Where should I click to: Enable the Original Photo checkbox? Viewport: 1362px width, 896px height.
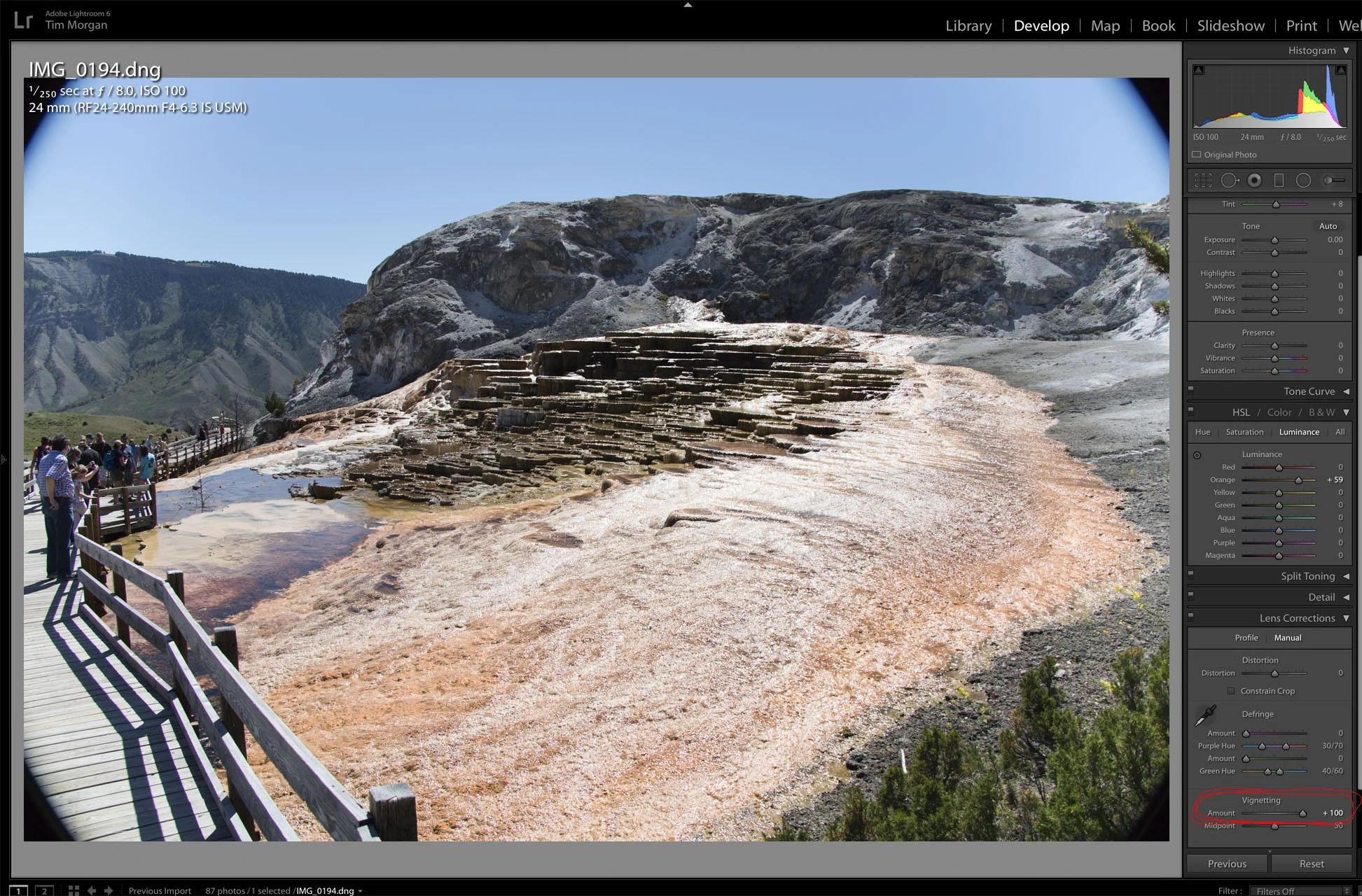point(1197,155)
